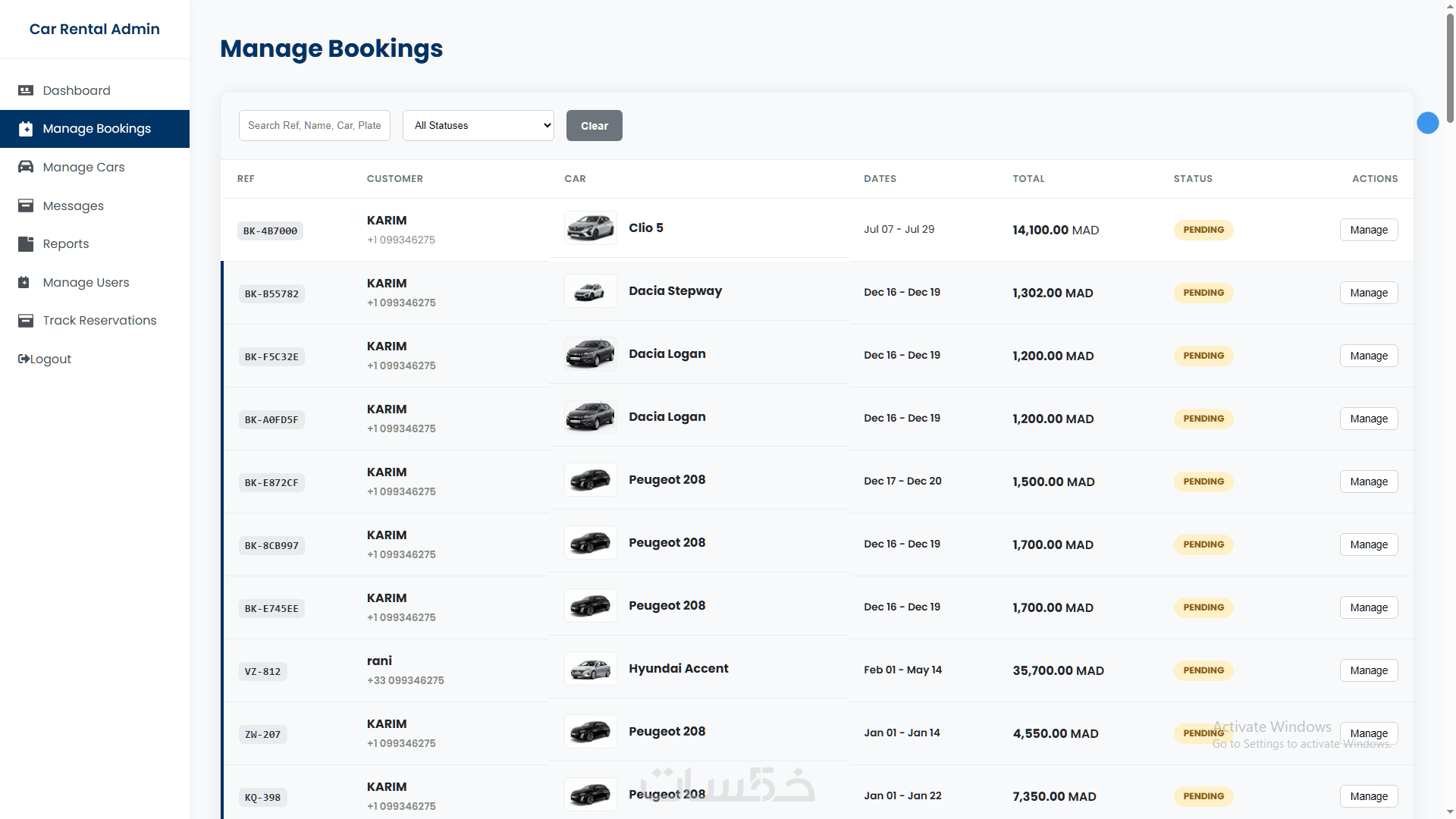Screen dimensions: 1456x819
Task: Click the Messages sidebar icon
Action: pyautogui.click(x=26, y=206)
